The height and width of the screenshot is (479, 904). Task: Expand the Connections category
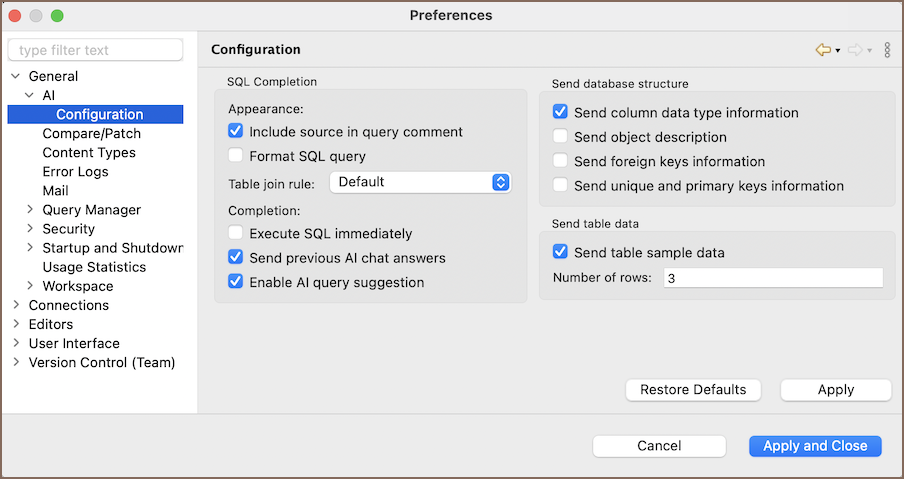[x=15, y=305]
